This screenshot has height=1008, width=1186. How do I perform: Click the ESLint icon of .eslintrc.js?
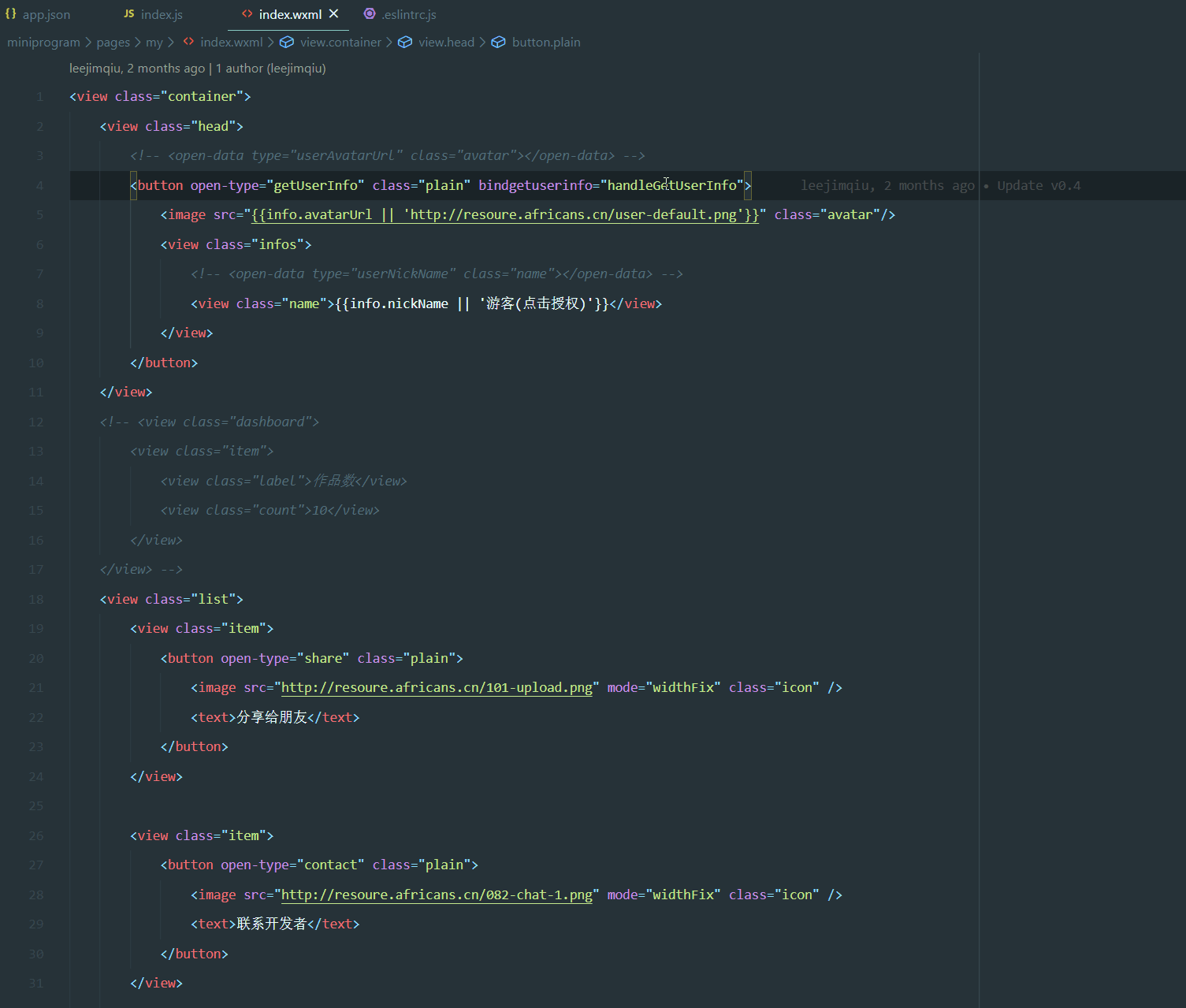click(370, 13)
